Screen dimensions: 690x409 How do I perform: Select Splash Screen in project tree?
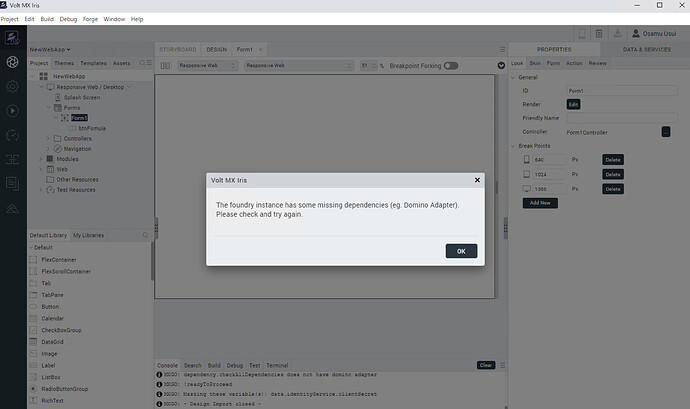coord(82,97)
